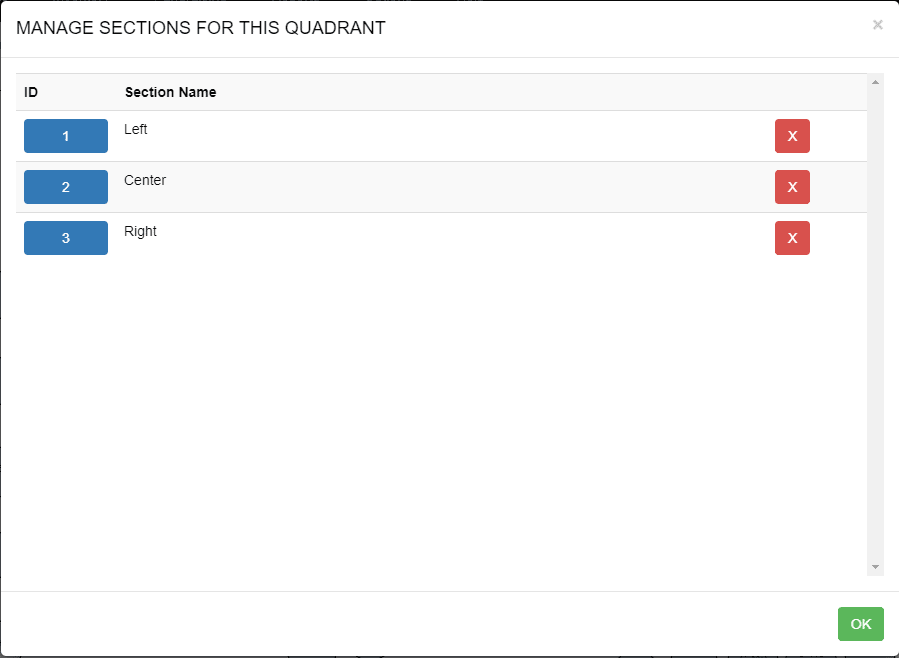Click the Right section name

pos(140,231)
